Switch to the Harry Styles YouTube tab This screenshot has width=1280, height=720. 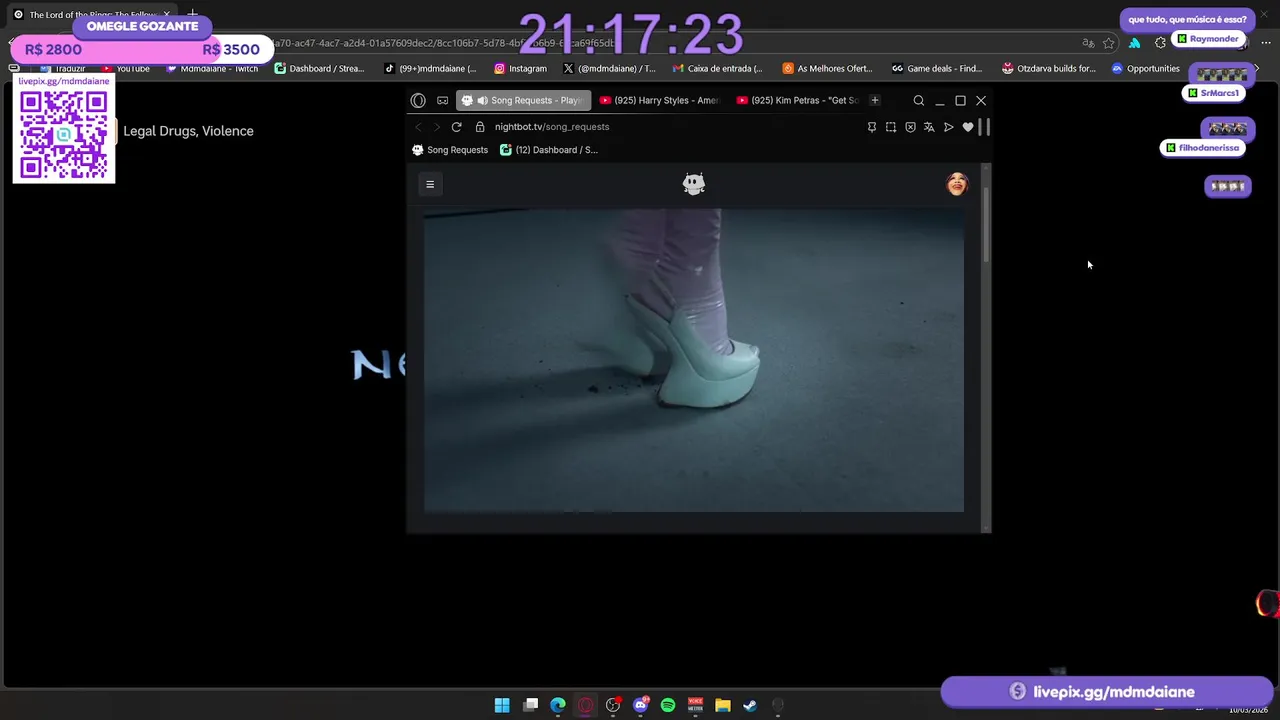660,100
